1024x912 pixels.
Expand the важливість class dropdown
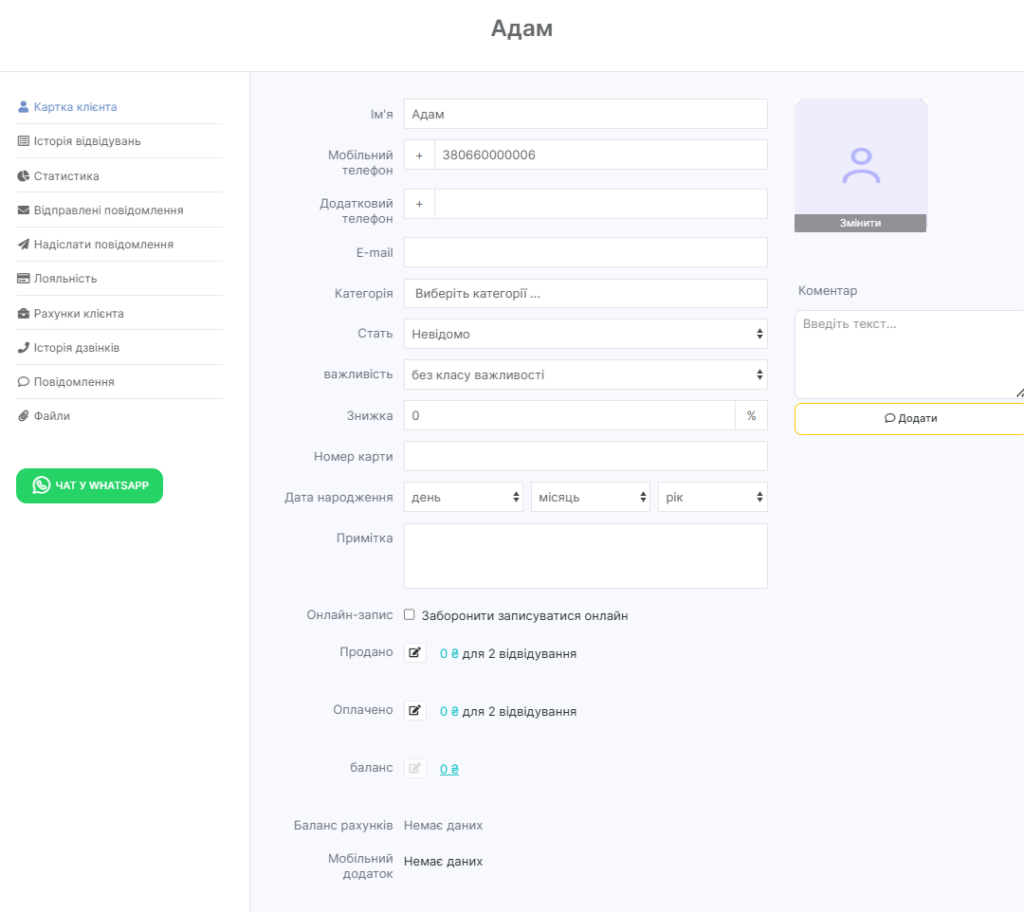click(x=585, y=375)
